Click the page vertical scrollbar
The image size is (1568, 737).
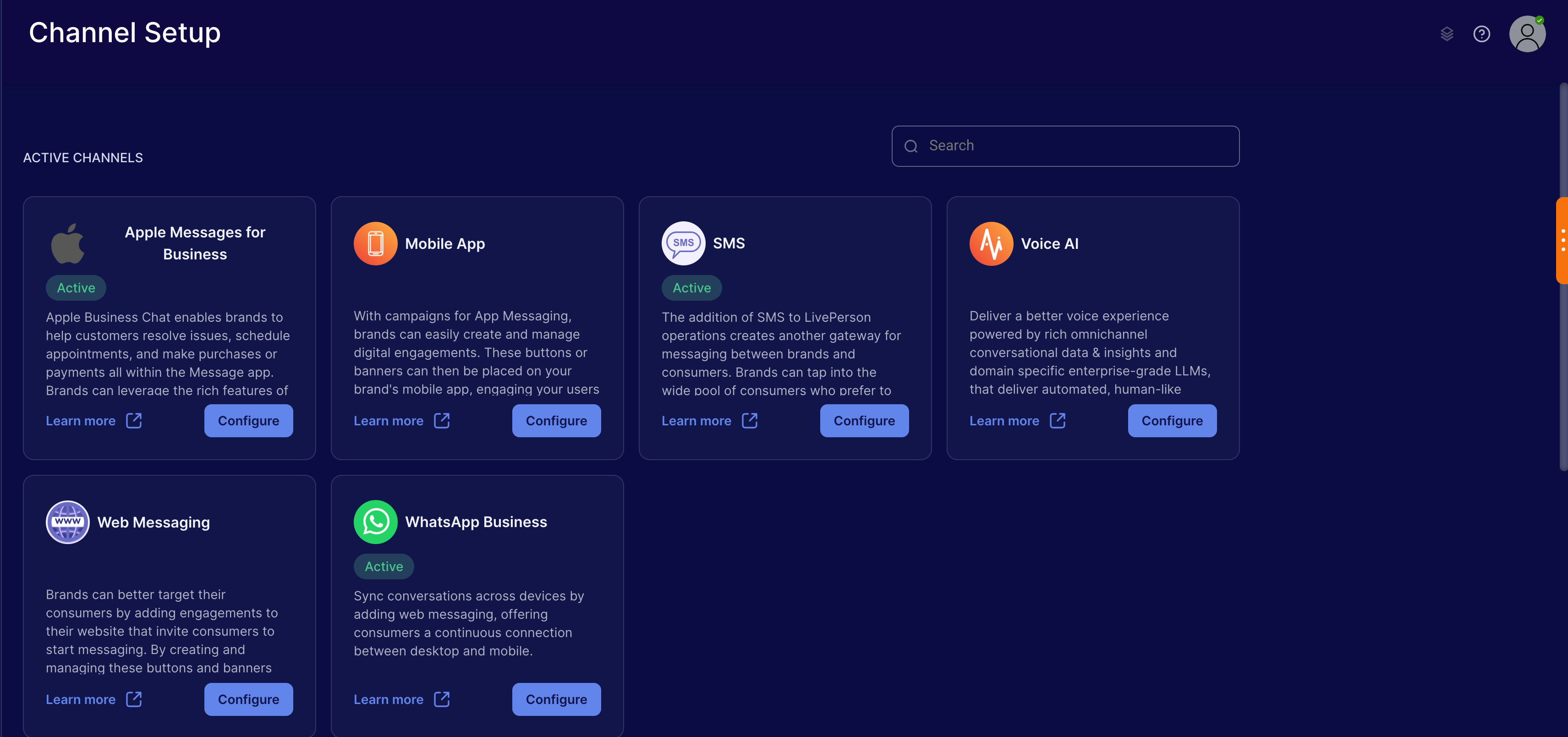pyautogui.click(x=1563, y=277)
